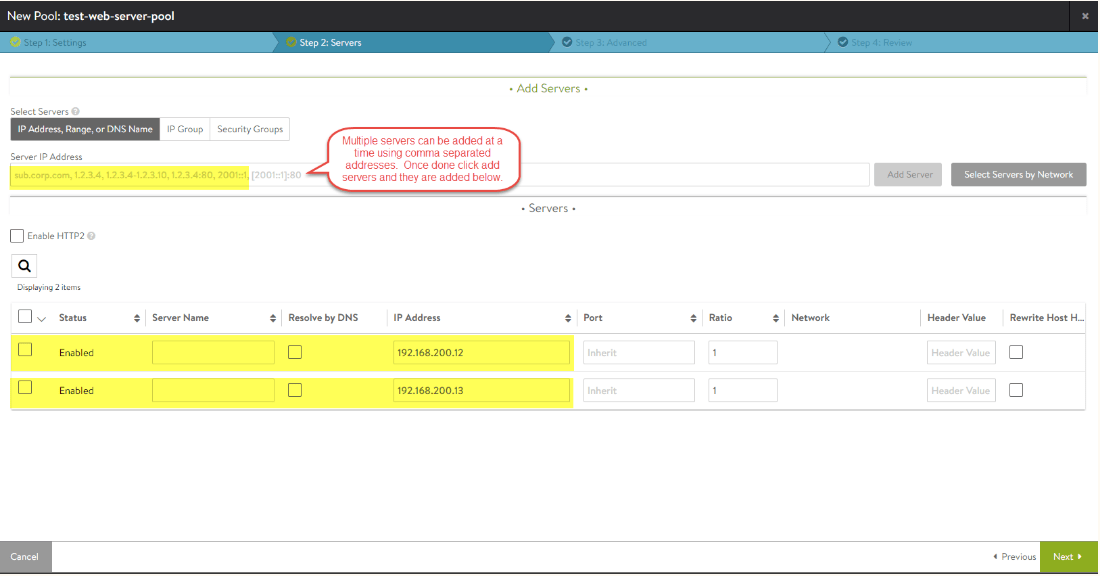Click Server Name field for 192.168.200.13
This screenshot has width=1100, height=576.
coord(213,390)
